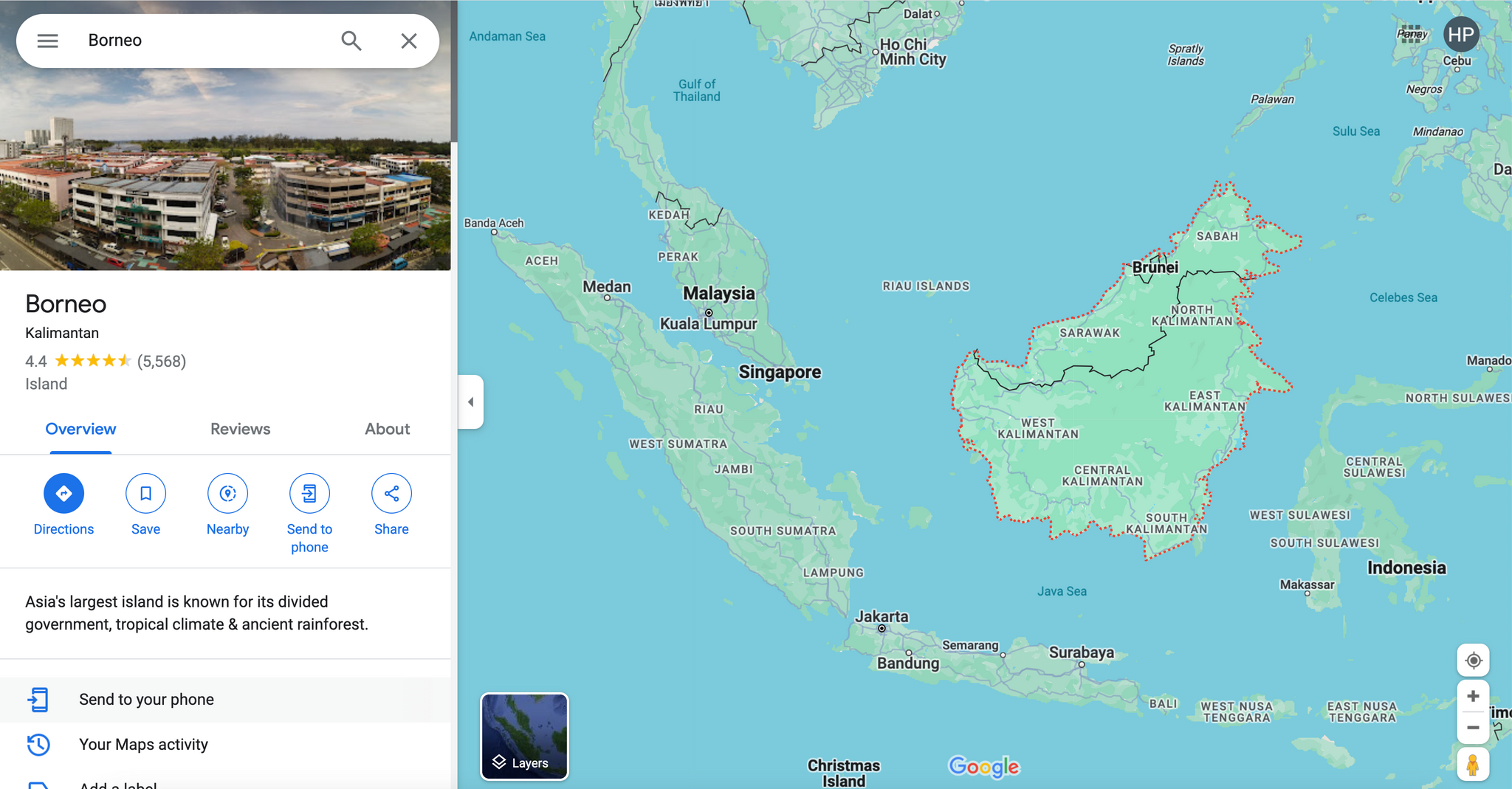Click the Medan city label
1512x789 pixels.
click(x=607, y=286)
